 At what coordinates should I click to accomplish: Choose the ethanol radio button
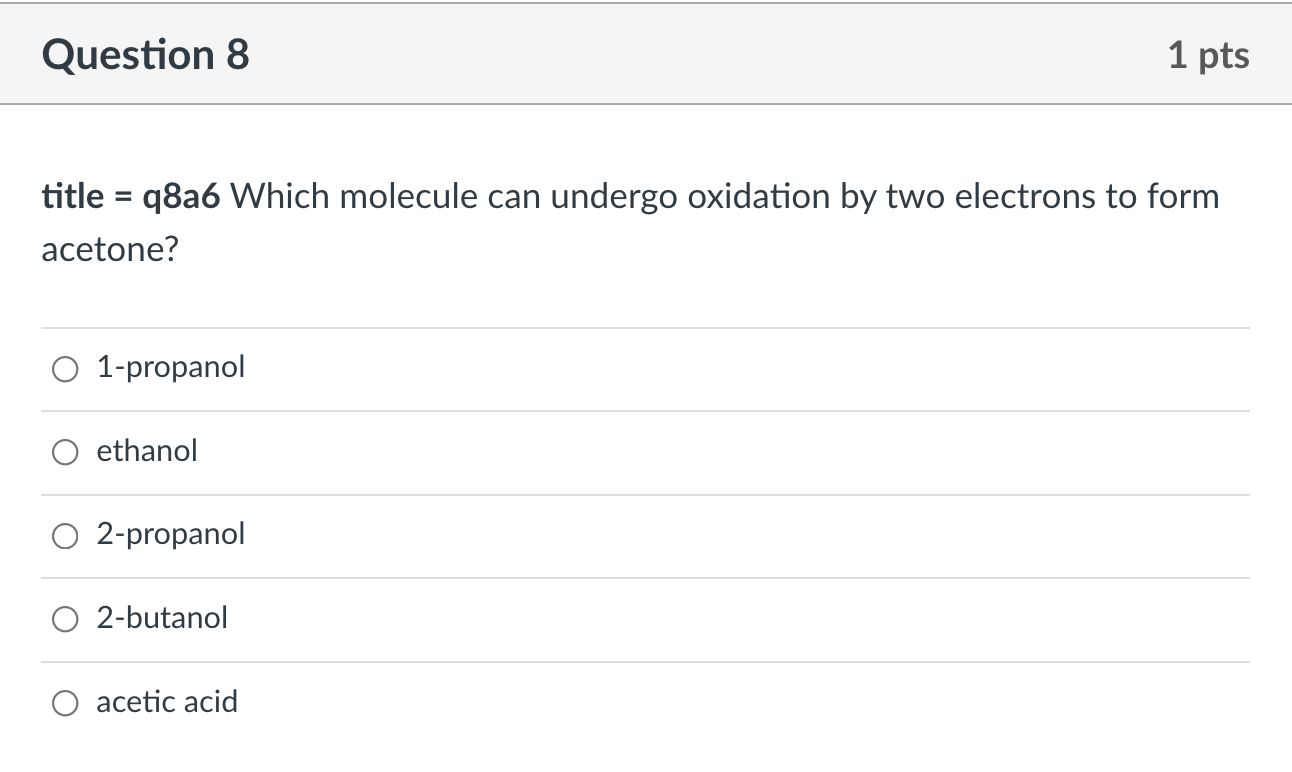[x=65, y=453]
